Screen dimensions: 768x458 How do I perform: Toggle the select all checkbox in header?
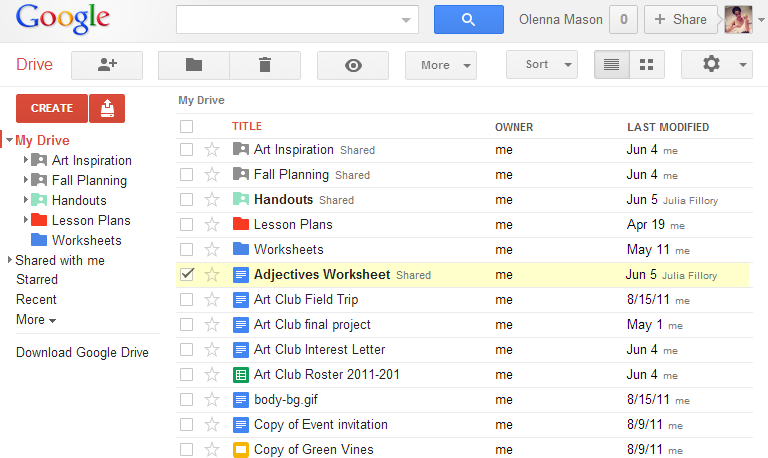click(x=187, y=127)
